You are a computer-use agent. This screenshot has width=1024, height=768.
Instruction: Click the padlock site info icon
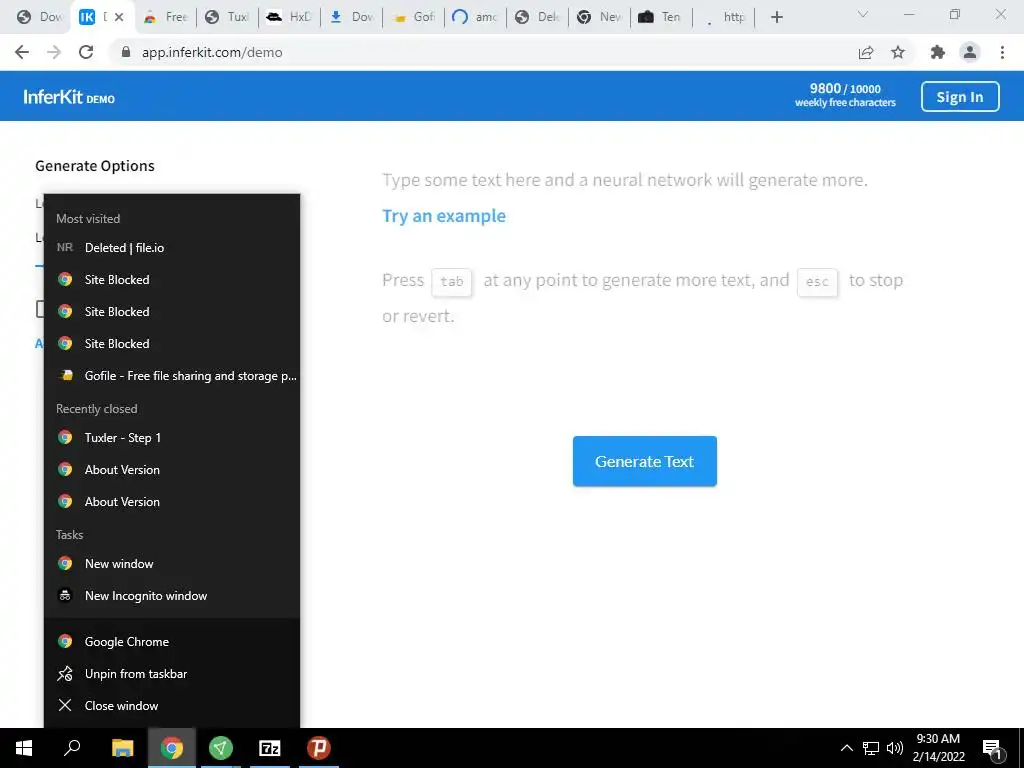(x=126, y=52)
